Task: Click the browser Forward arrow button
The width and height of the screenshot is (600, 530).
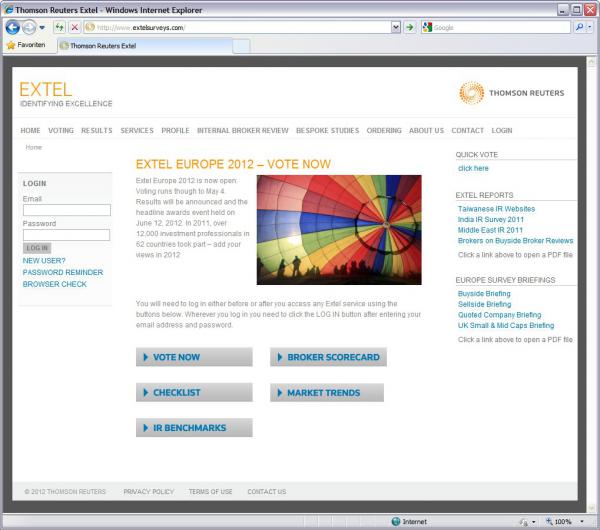Action: click(x=29, y=28)
